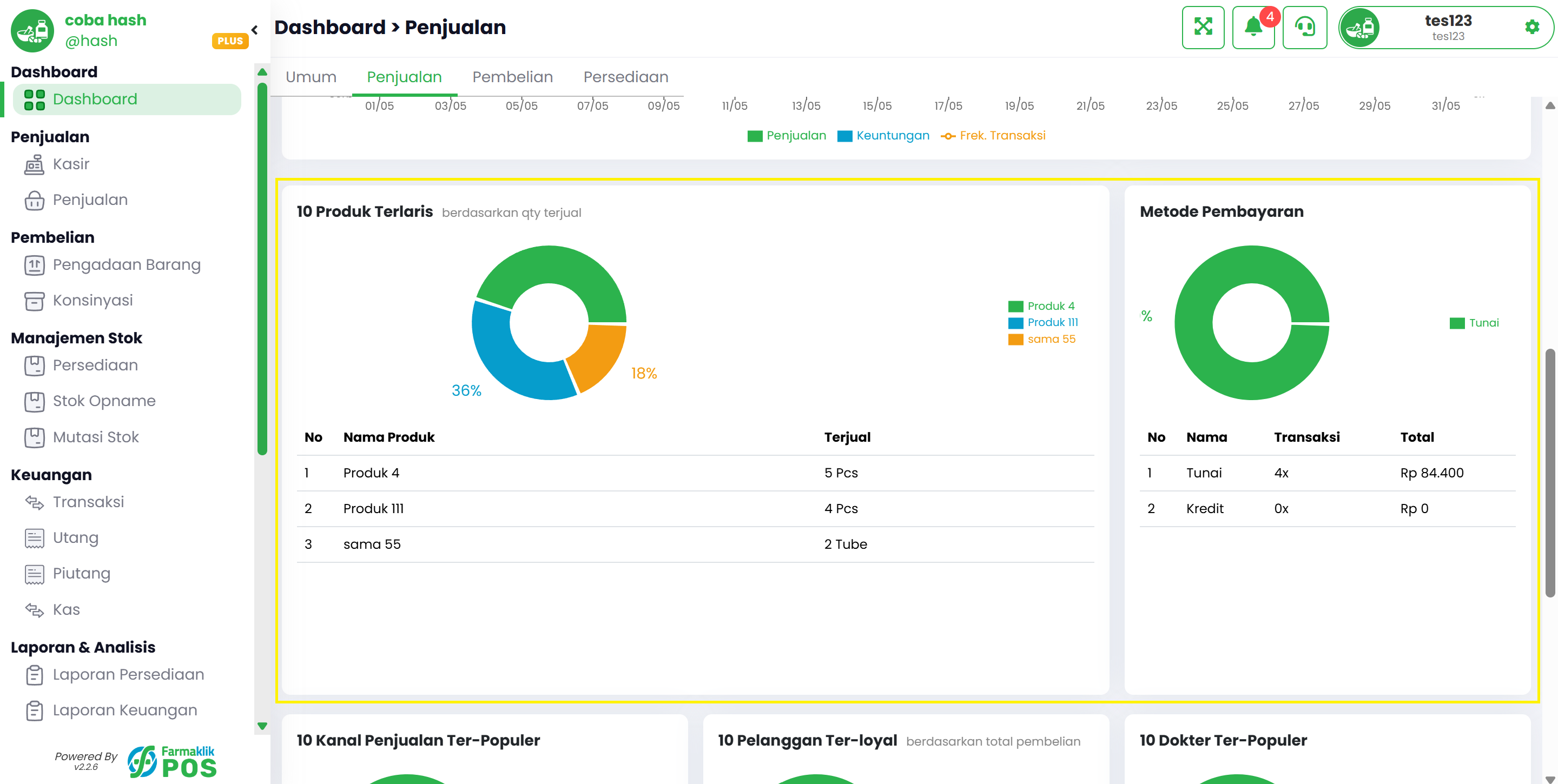1558x784 pixels.
Task: Toggle Keuntungan series in chart legend
Action: (x=883, y=136)
